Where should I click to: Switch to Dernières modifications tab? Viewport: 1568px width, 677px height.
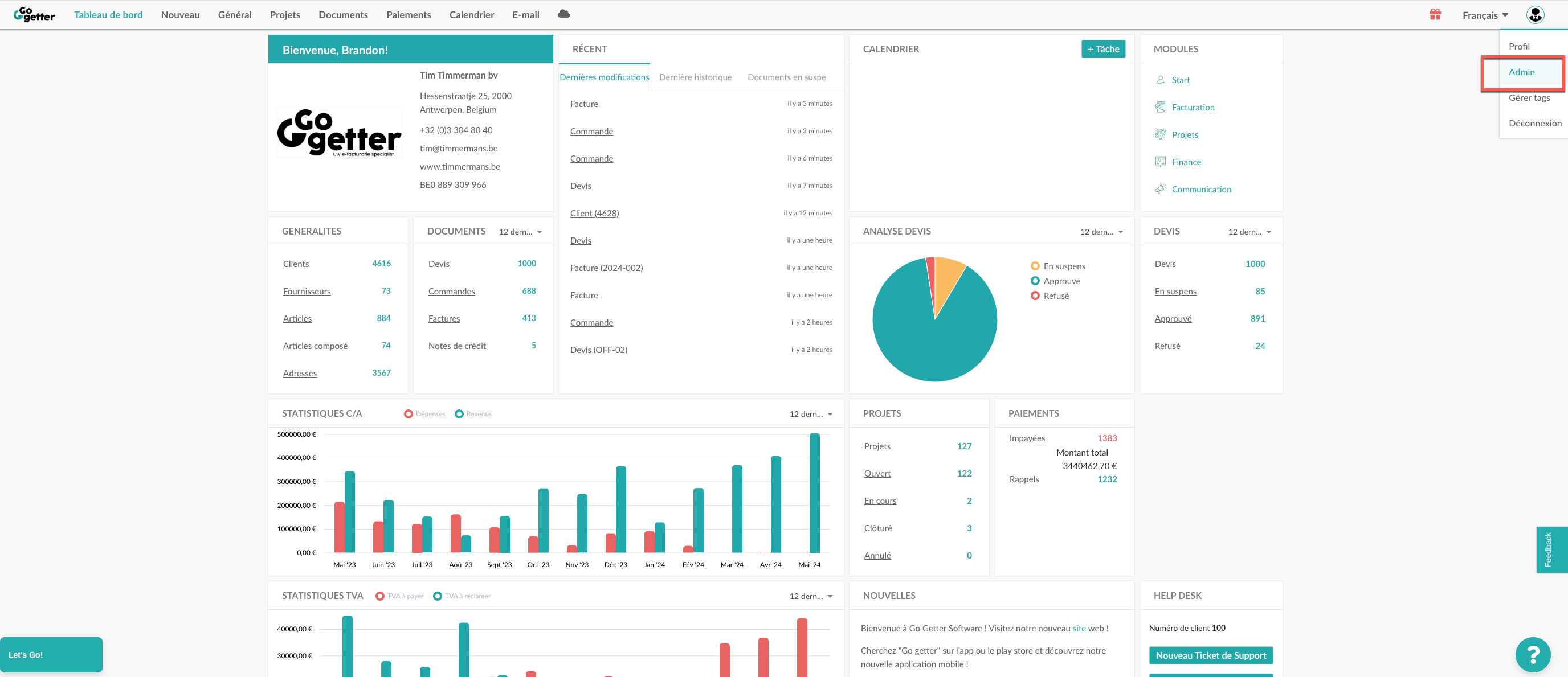(x=604, y=77)
